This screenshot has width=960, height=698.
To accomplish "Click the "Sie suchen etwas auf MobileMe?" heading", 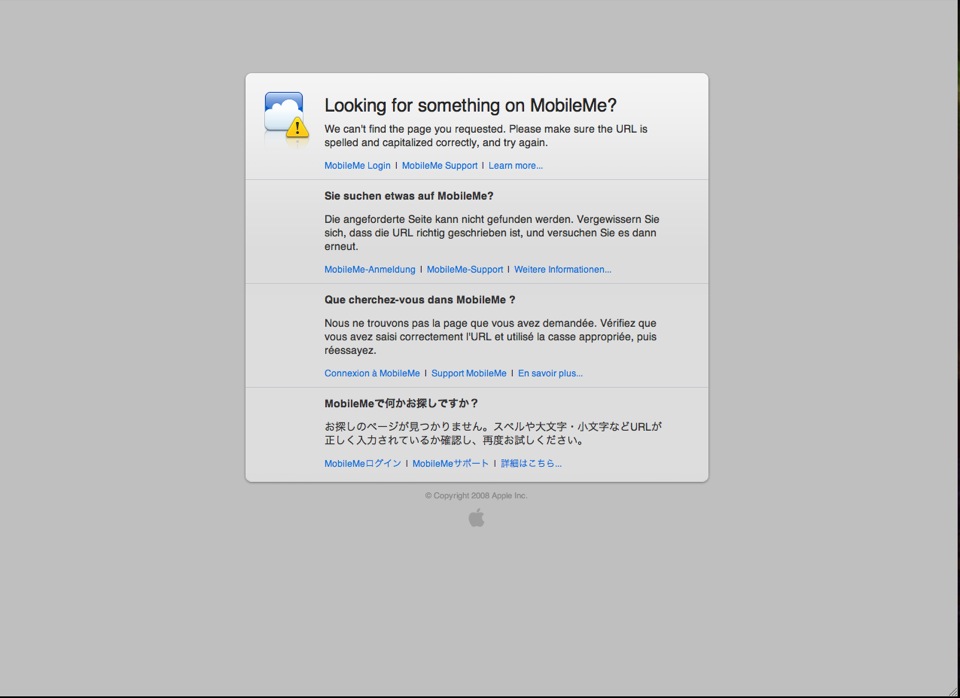I will click(x=408, y=196).
